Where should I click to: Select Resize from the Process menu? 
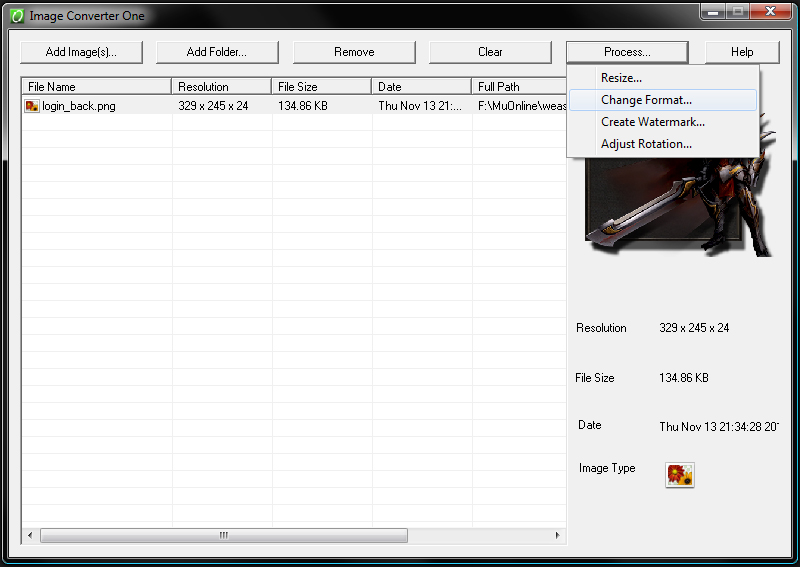(x=621, y=78)
